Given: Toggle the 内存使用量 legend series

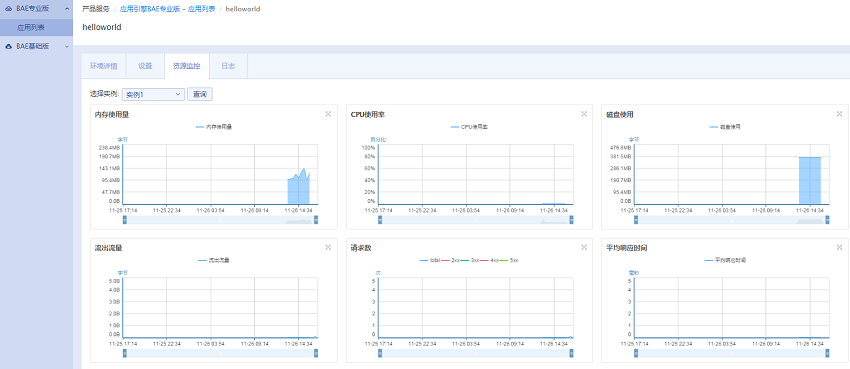Looking at the screenshot, I should point(214,127).
